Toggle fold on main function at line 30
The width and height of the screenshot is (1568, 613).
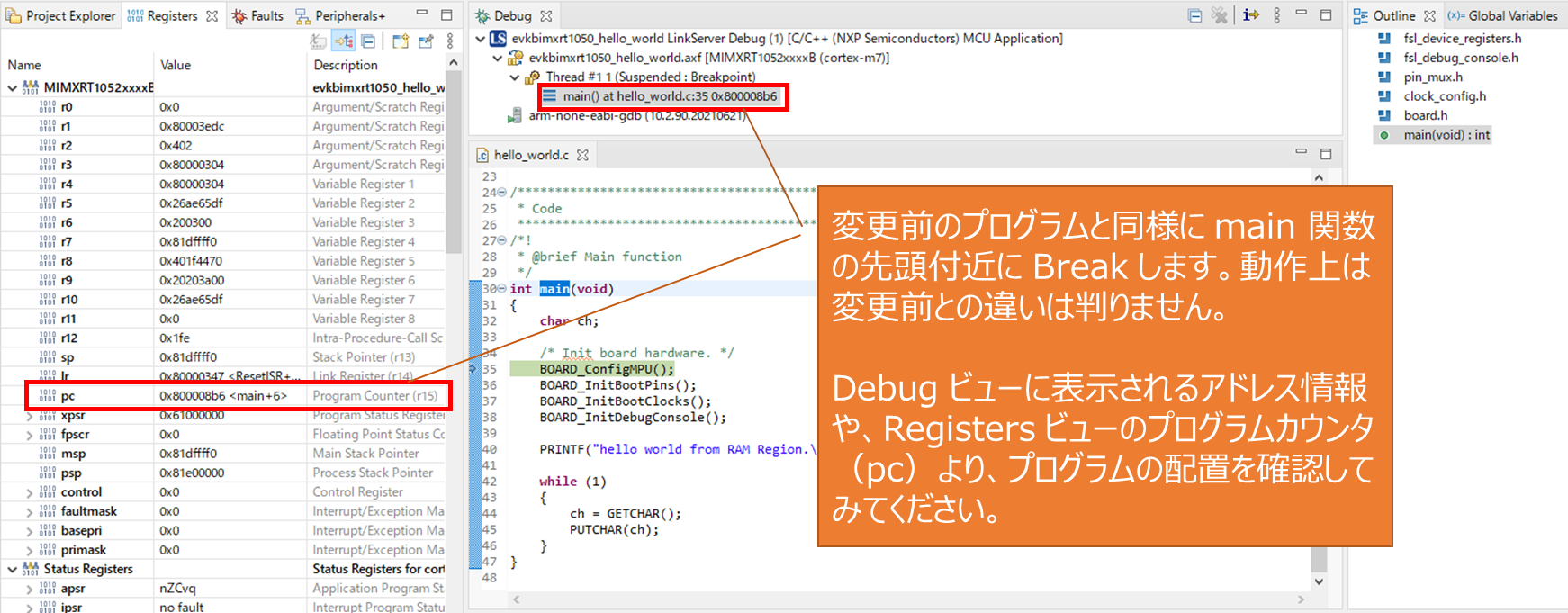click(501, 289)
